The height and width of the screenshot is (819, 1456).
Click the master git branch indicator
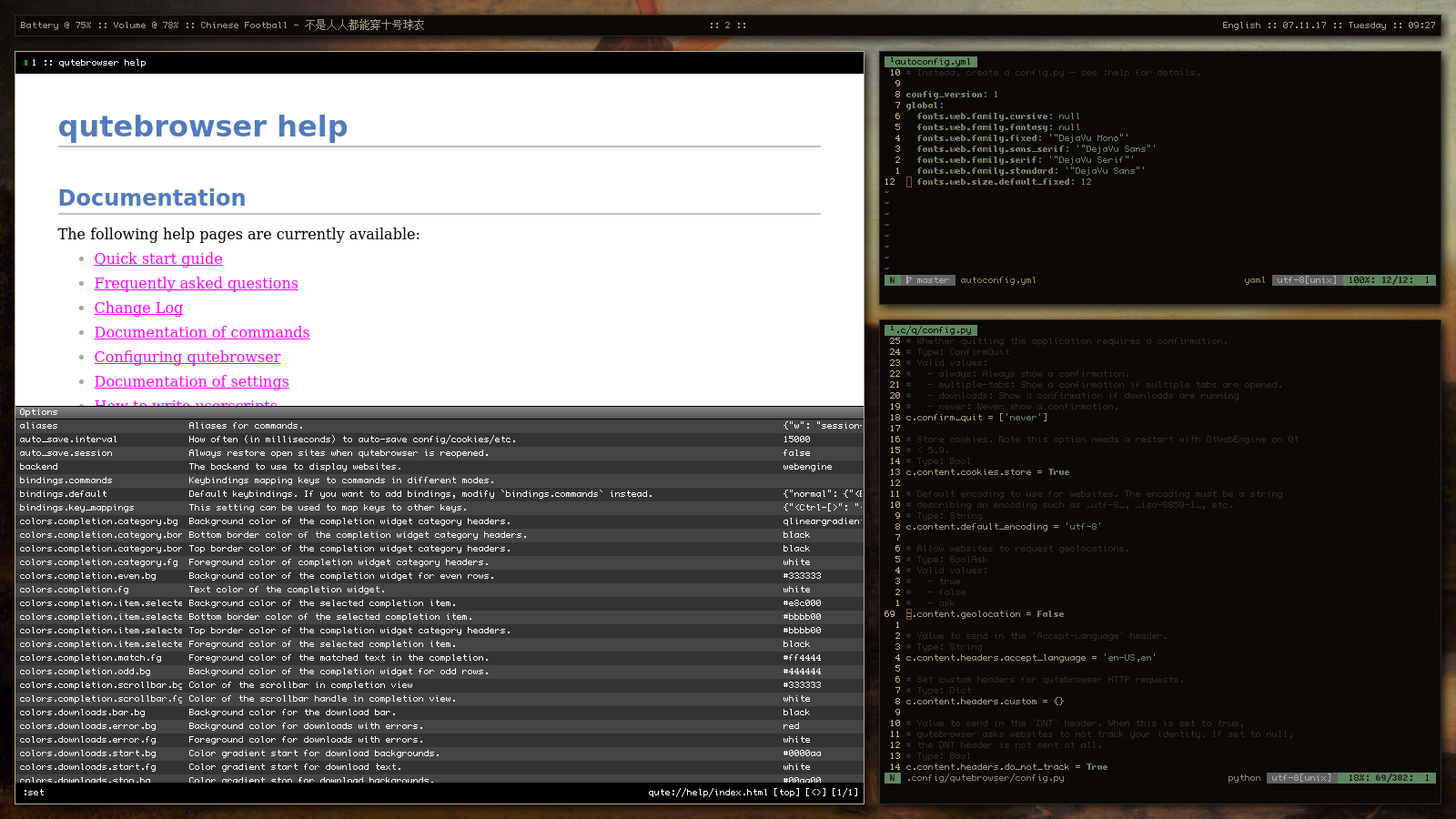tap(929, 280)
